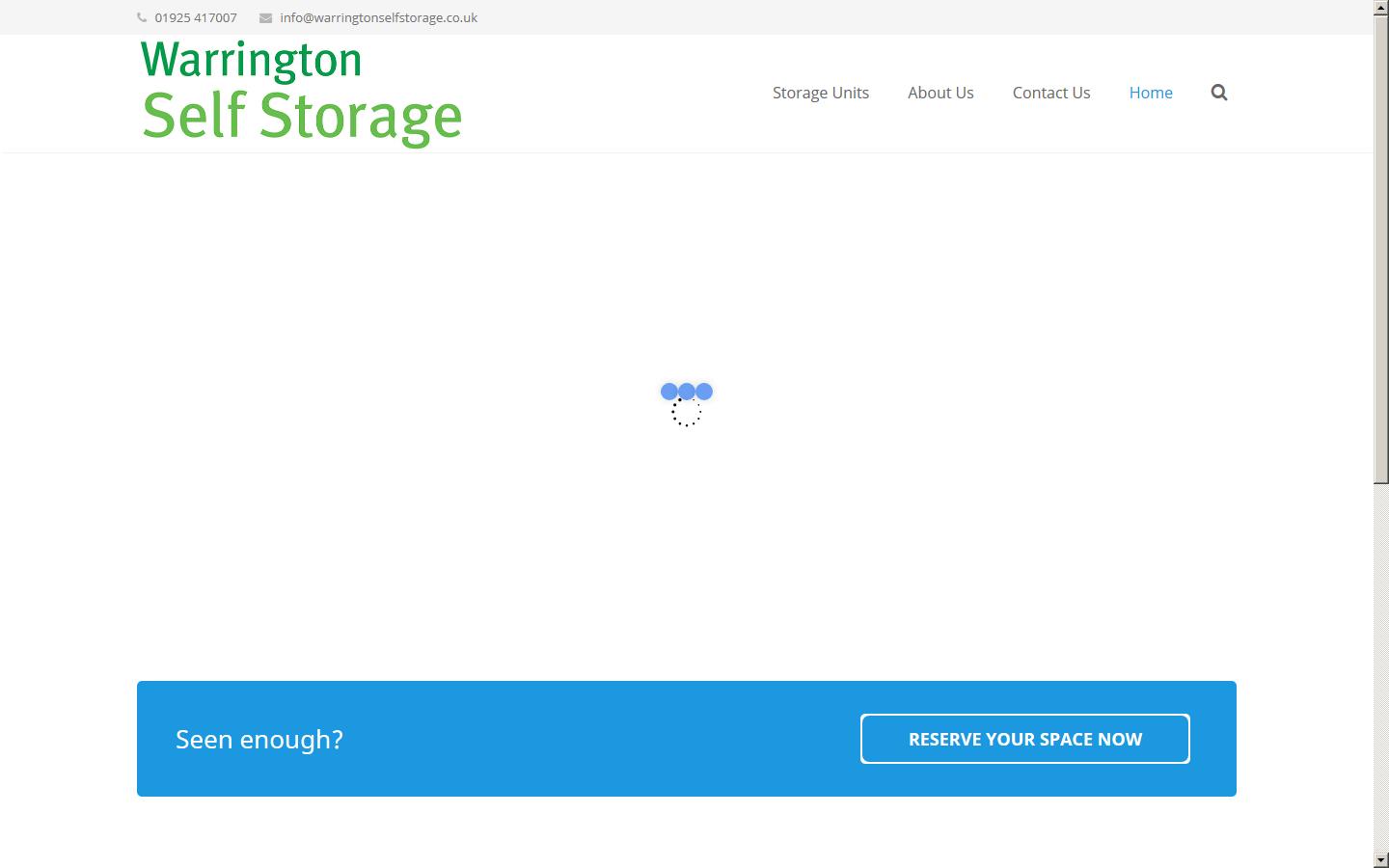
Task: Switch the slider back to slide one
Action: click(667, 391)
